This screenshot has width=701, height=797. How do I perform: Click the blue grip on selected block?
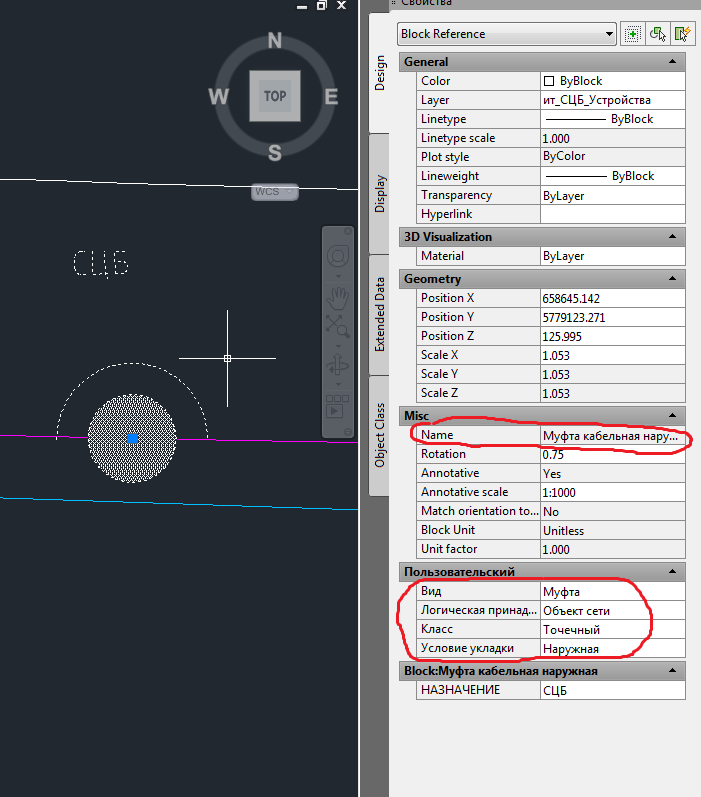point(132,438)
